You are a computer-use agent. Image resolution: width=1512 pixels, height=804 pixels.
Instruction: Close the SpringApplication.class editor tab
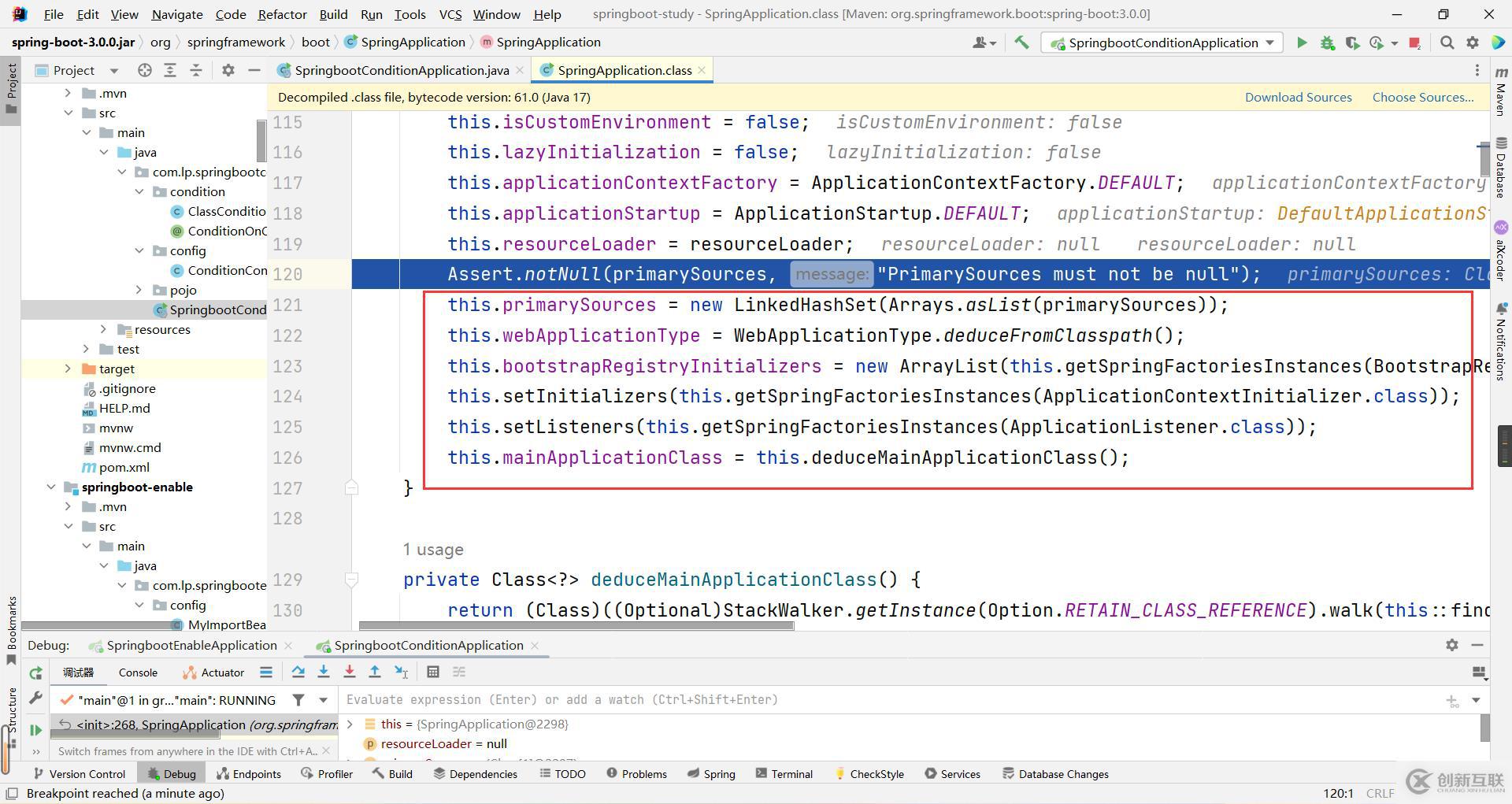(701, 70)
